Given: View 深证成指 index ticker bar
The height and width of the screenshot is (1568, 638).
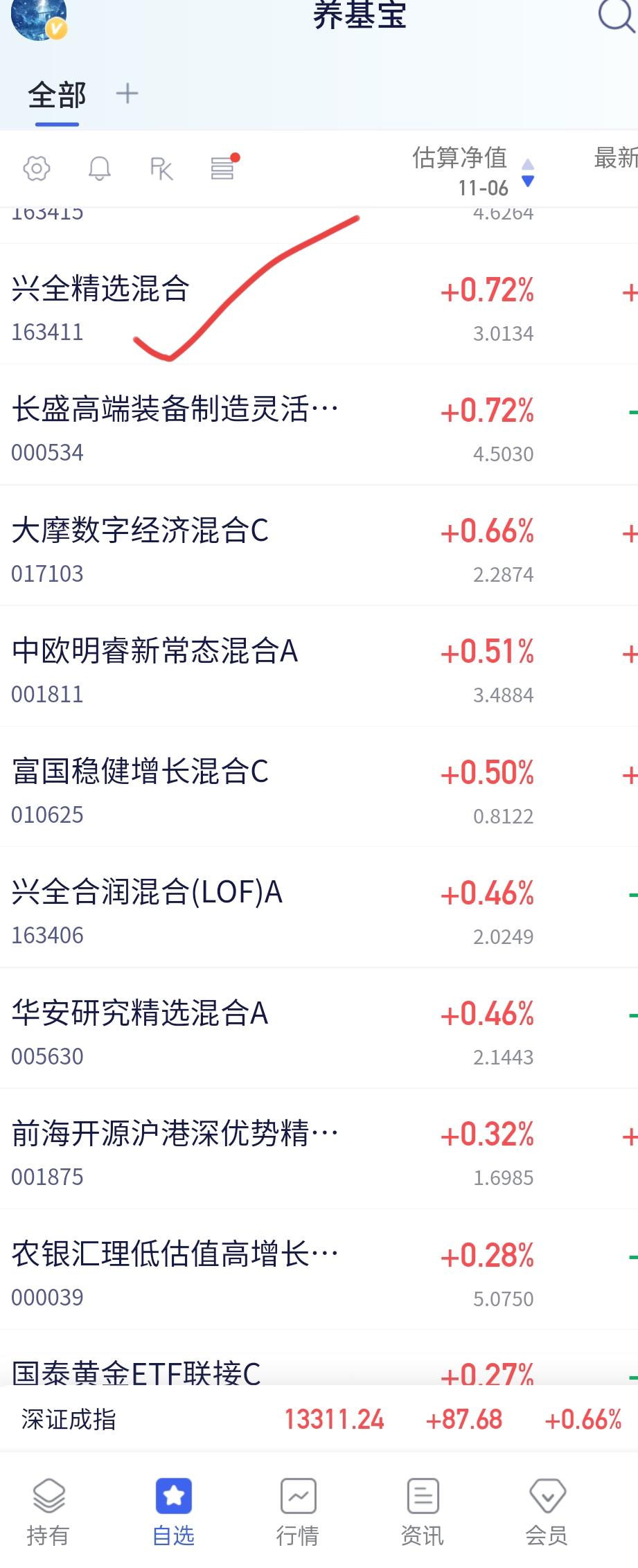Looking at the screenshot, I should 319,1419.
